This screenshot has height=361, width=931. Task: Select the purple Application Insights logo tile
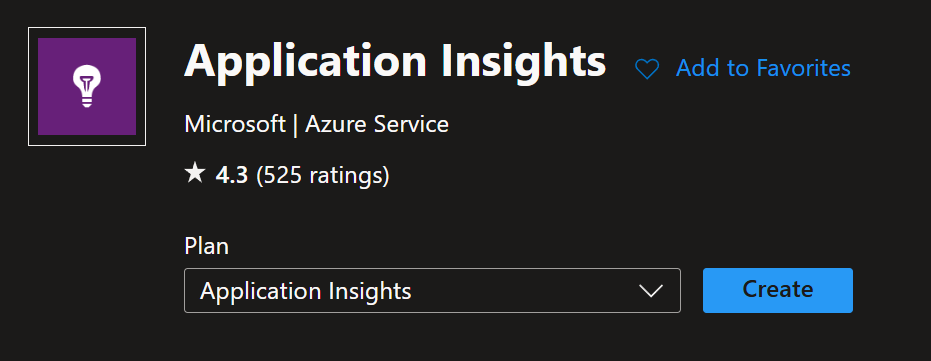coord(87,86)
